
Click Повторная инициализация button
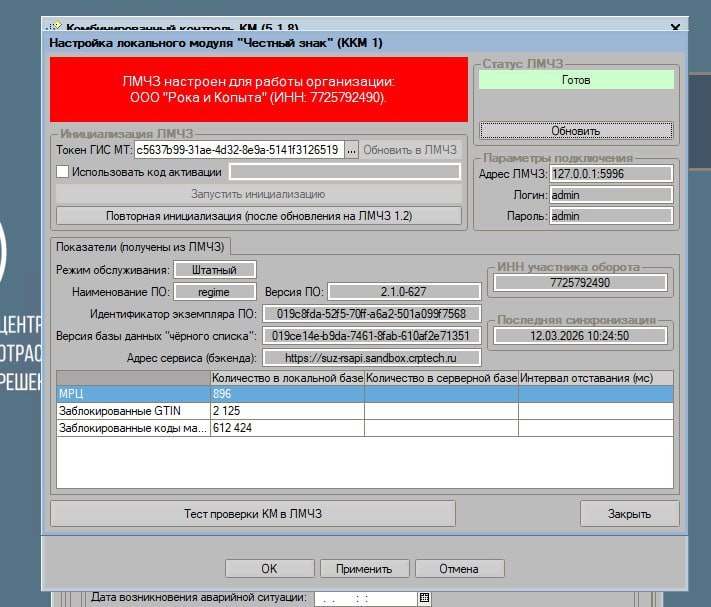pos(258,216)
